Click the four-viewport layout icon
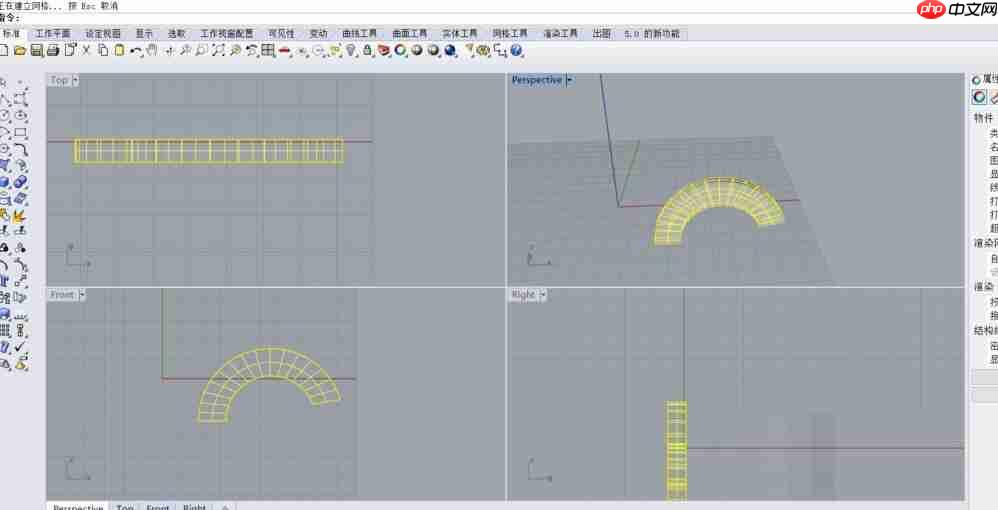998x510 pixels. (268, 50)
